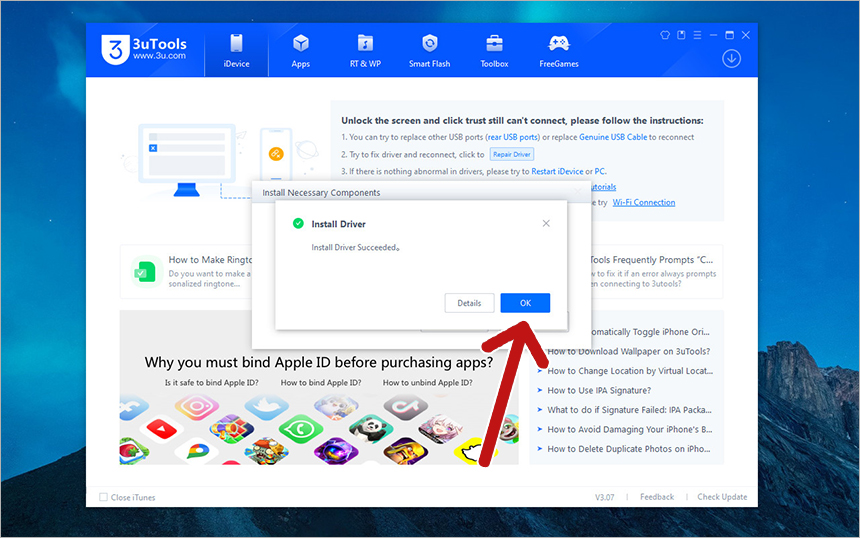Click How to bind Apple ID?
The height and width of the screenshot is (538, 860).
(321, 382)
